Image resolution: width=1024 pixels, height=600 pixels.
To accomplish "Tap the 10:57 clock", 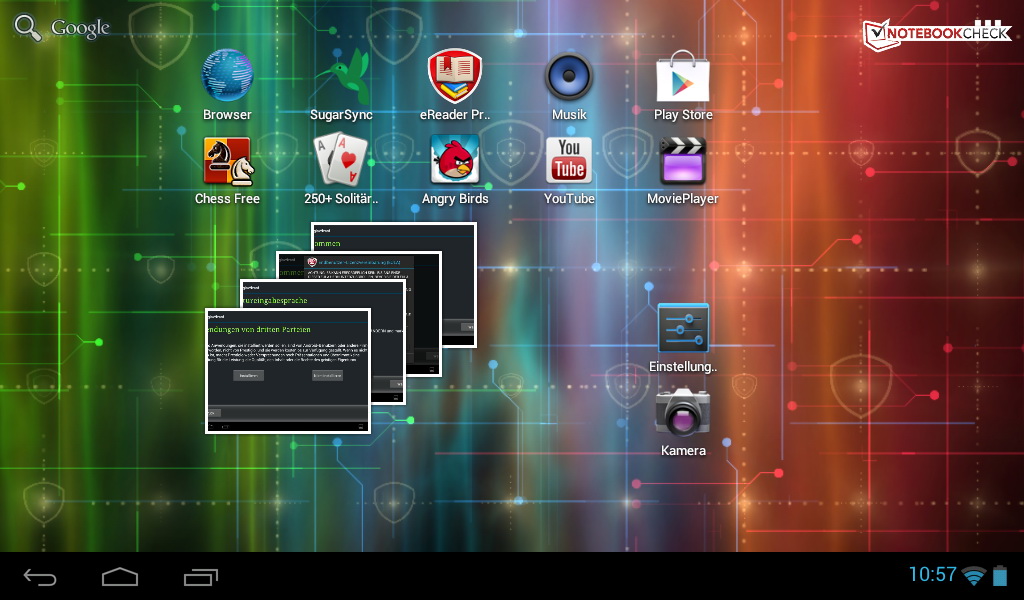I will pyautogui.click(x=933, y=575).
